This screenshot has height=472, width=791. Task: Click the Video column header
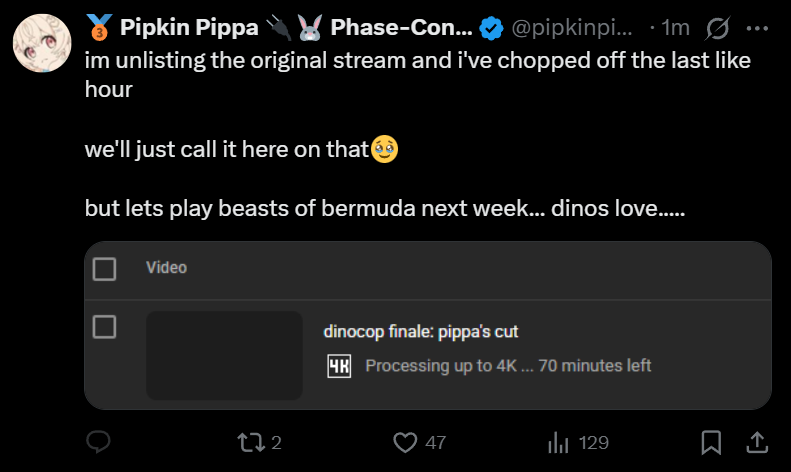[x=166, y=268]
